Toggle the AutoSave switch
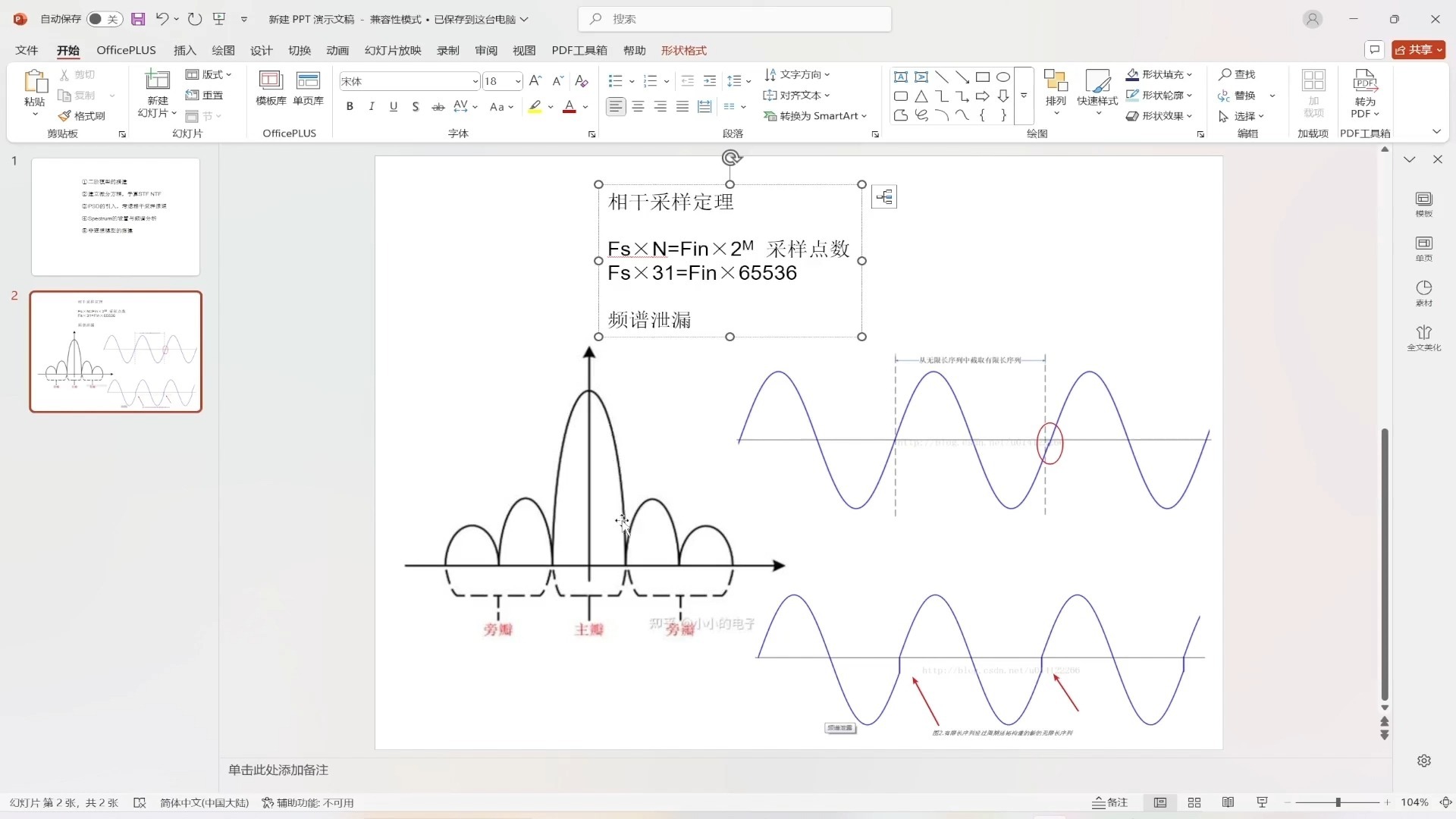The width and height of the screenshot is (1456, 819). (104, 19)
